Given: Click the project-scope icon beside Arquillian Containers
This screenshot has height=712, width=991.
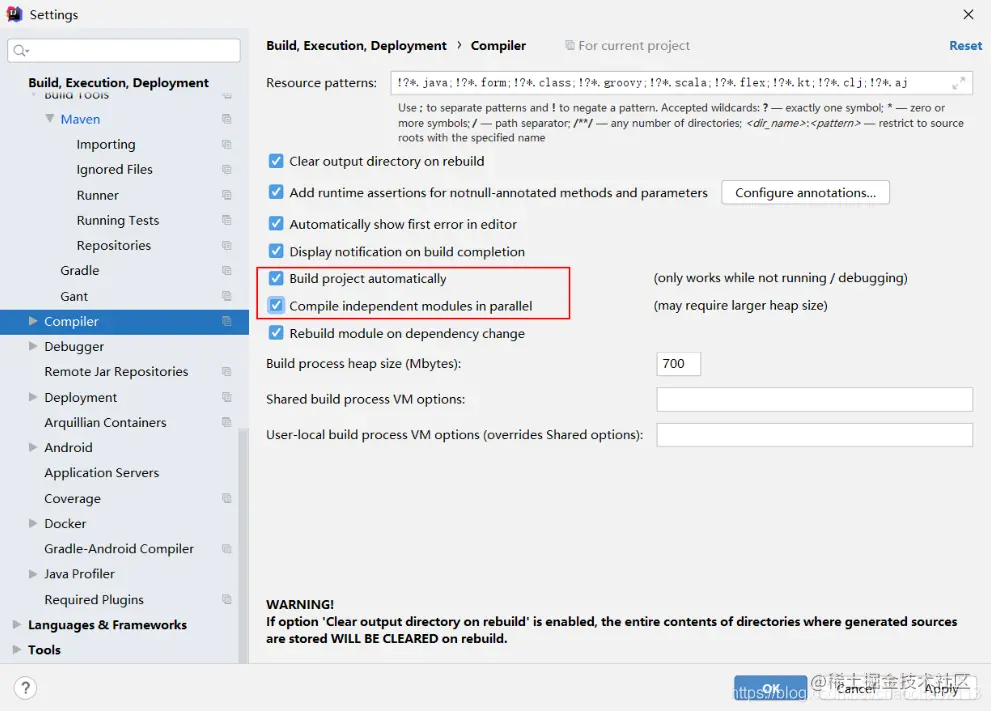Looking at the screenshot, I should click(x=227, y=422).
